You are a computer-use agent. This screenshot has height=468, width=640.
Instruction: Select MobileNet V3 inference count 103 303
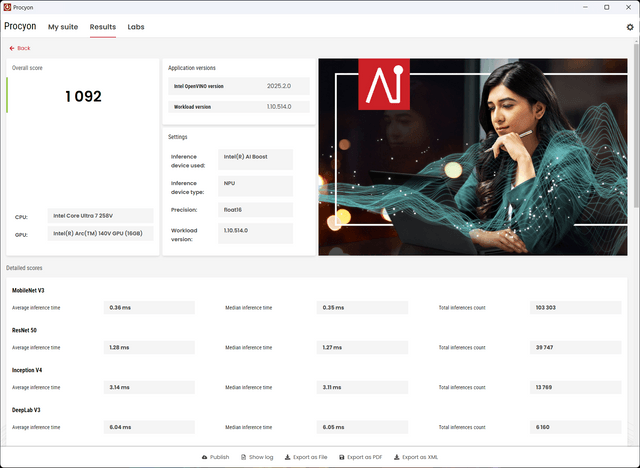pos(576,308)
